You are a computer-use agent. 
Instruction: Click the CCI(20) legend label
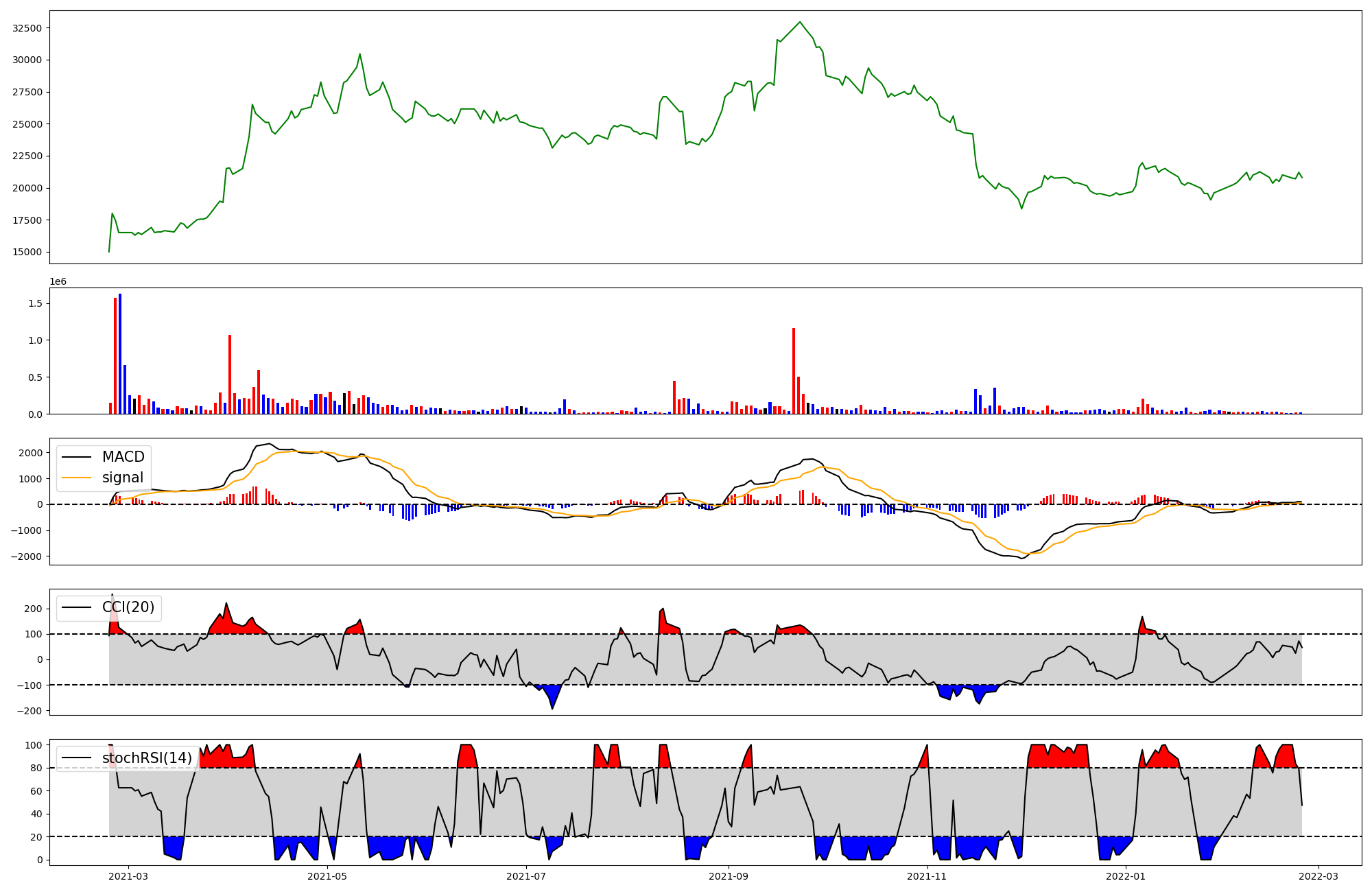coord(128,607)
